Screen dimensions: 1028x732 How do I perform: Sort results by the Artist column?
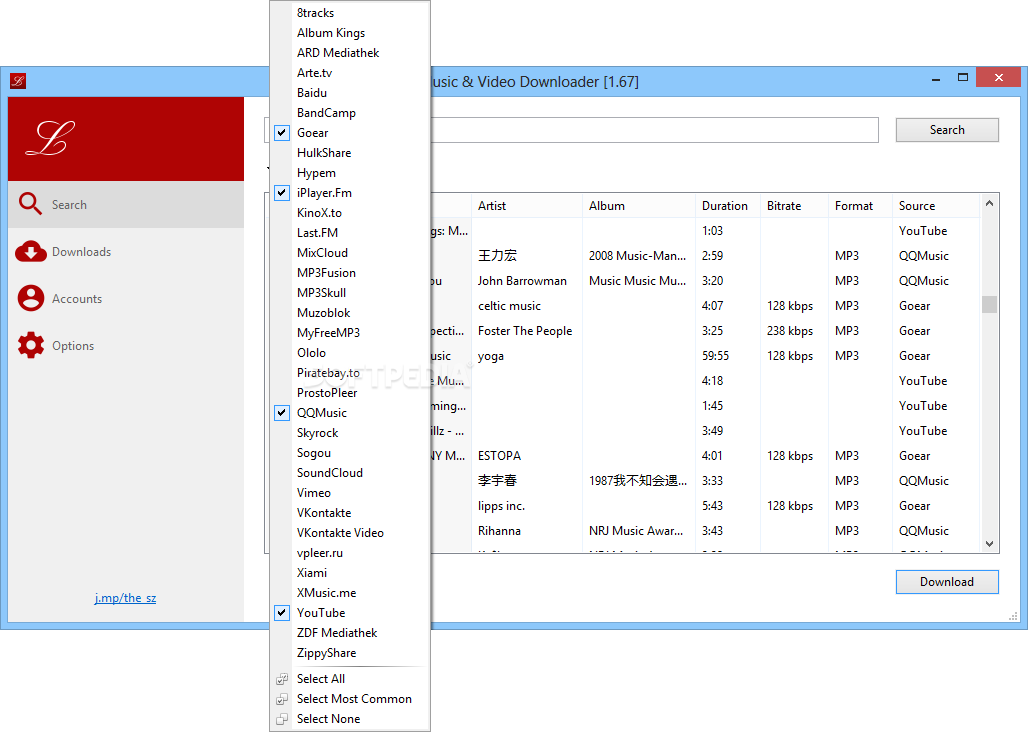click(x=526, y=206)
